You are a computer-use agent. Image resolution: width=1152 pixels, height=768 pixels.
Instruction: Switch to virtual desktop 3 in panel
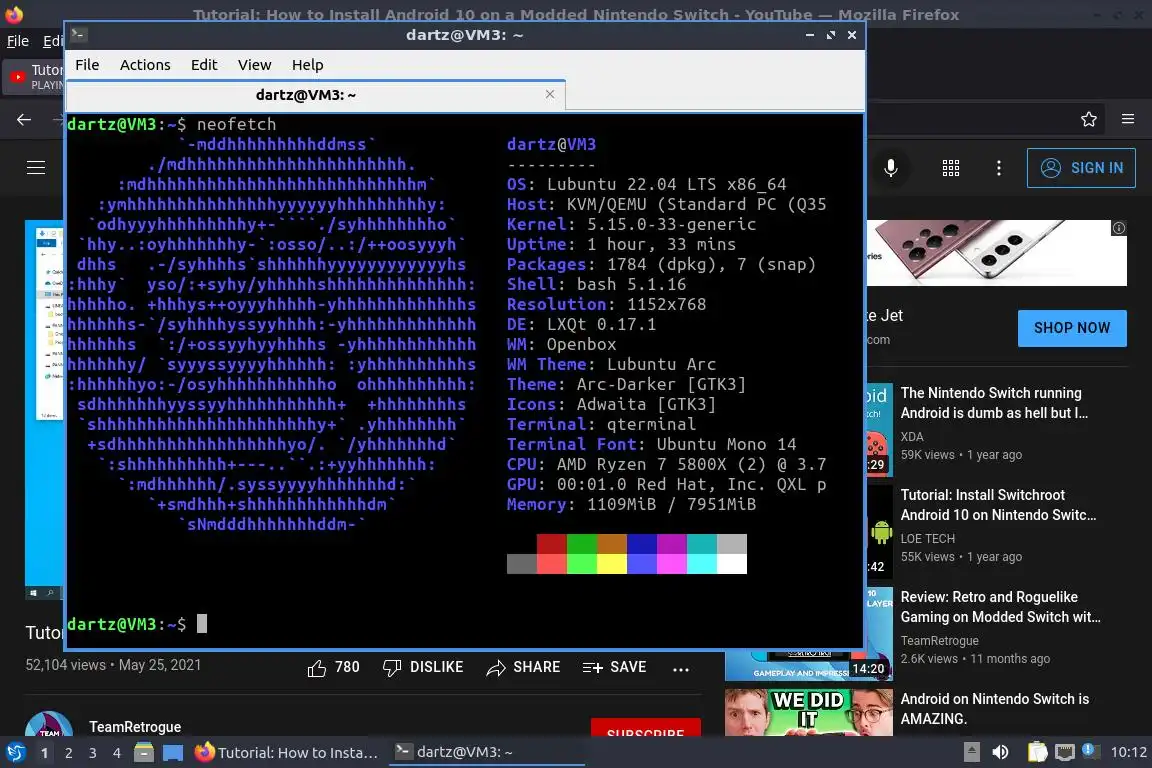[93, 753]
